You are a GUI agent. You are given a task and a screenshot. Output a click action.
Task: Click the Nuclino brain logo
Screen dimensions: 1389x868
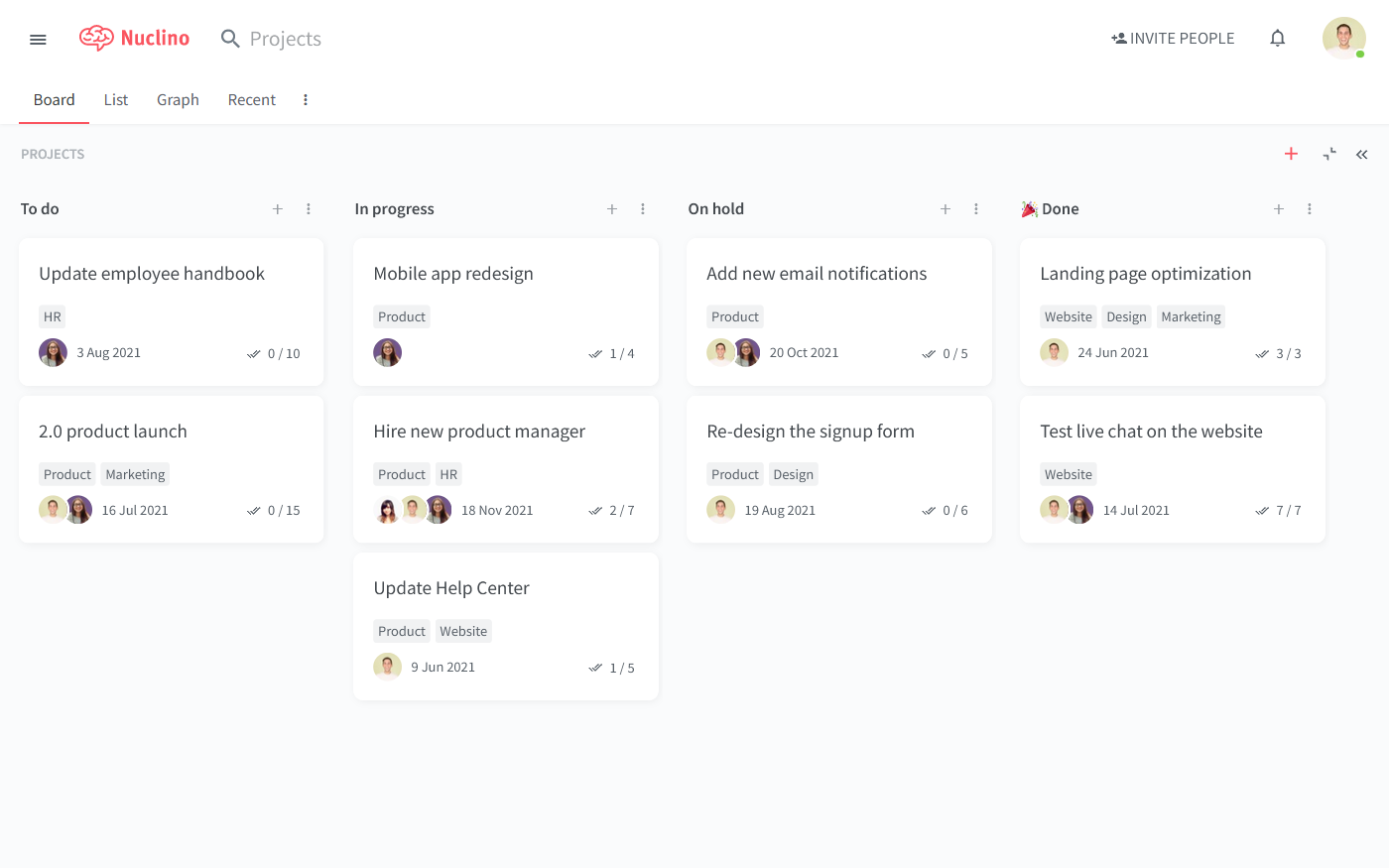[x=96, y=38]
